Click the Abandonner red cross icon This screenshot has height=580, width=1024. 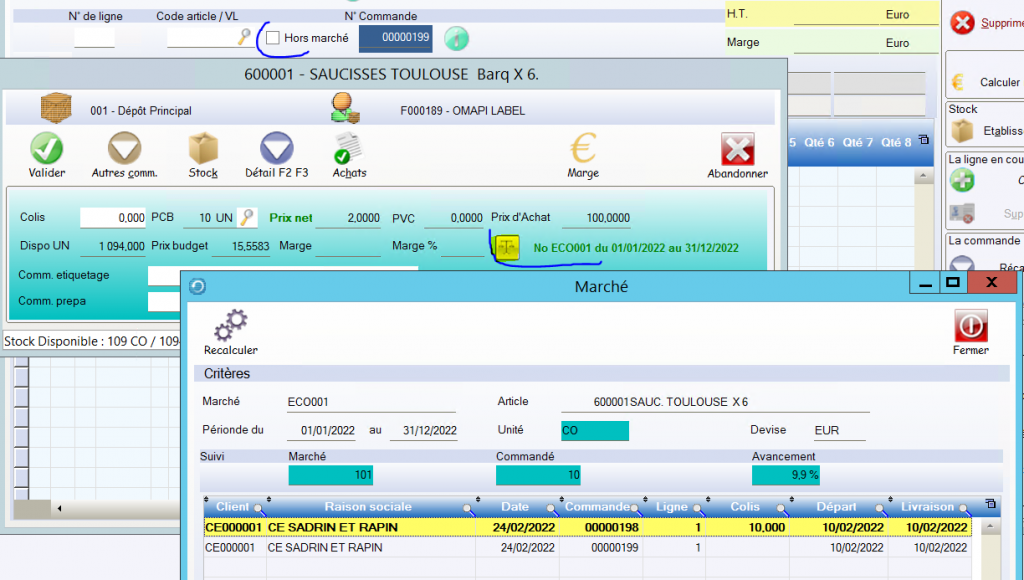click(737, 149)
